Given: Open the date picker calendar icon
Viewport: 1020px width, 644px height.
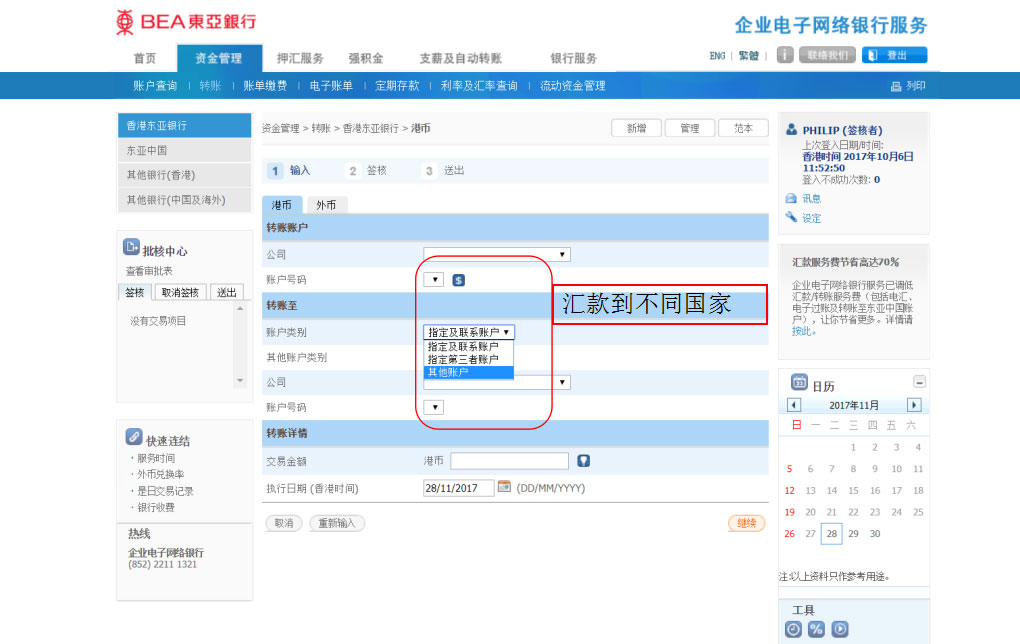Looking at the screenshot, I should (504, 487).
